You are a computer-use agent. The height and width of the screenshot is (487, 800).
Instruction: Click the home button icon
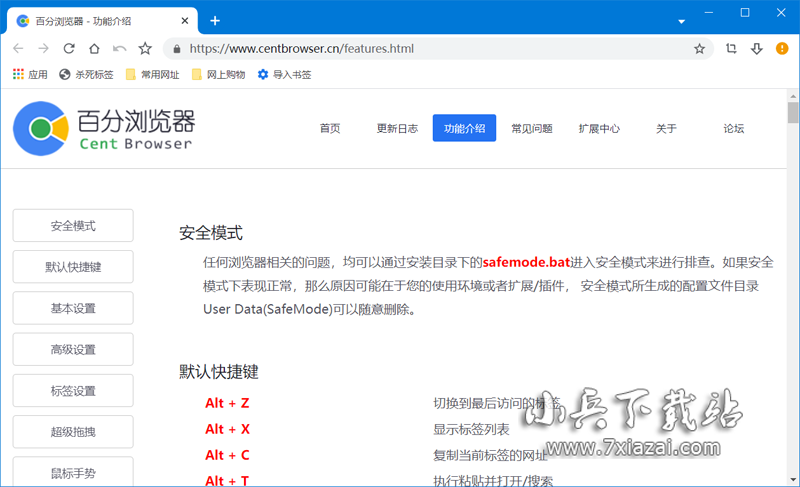coord(94,48)
